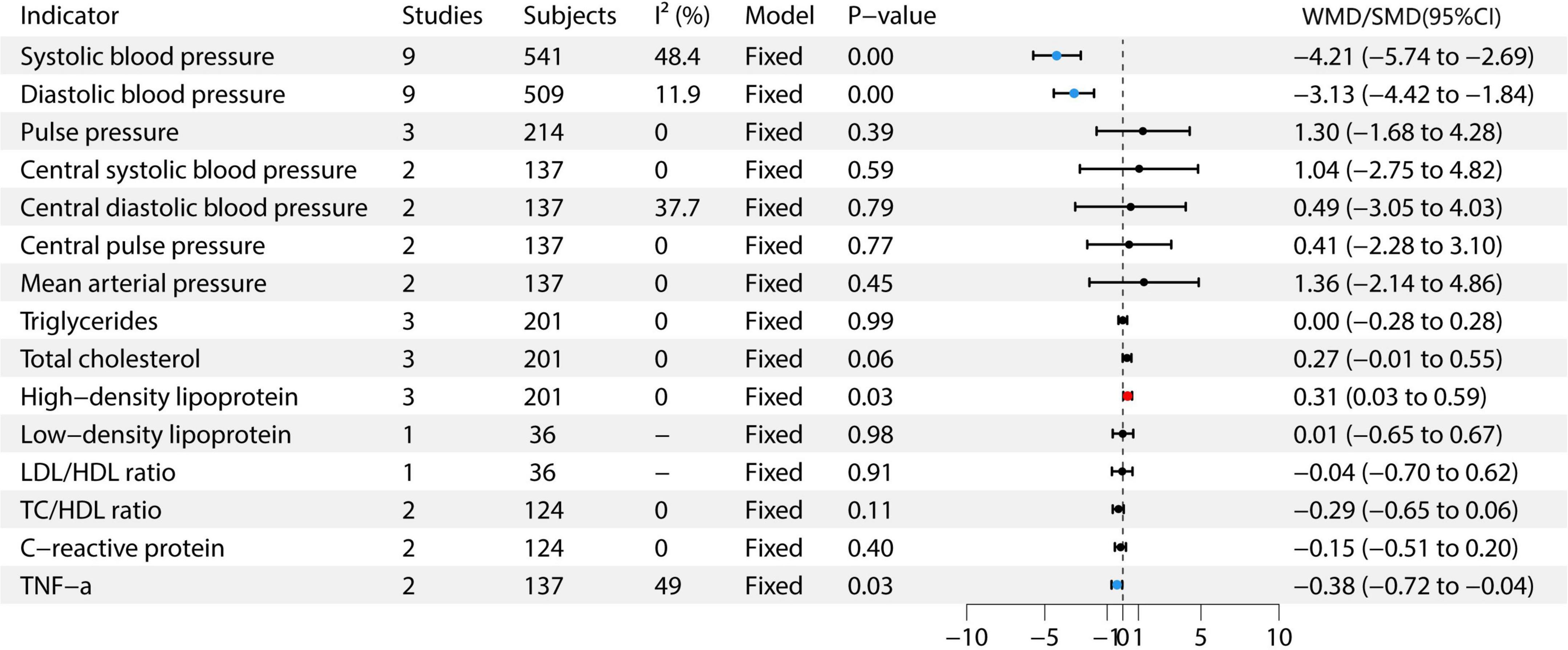Viewport: 1568px width, 650px height.
Task: Select the Triglycerides row label
Action: pyautogui.click(x=89, y=321)
